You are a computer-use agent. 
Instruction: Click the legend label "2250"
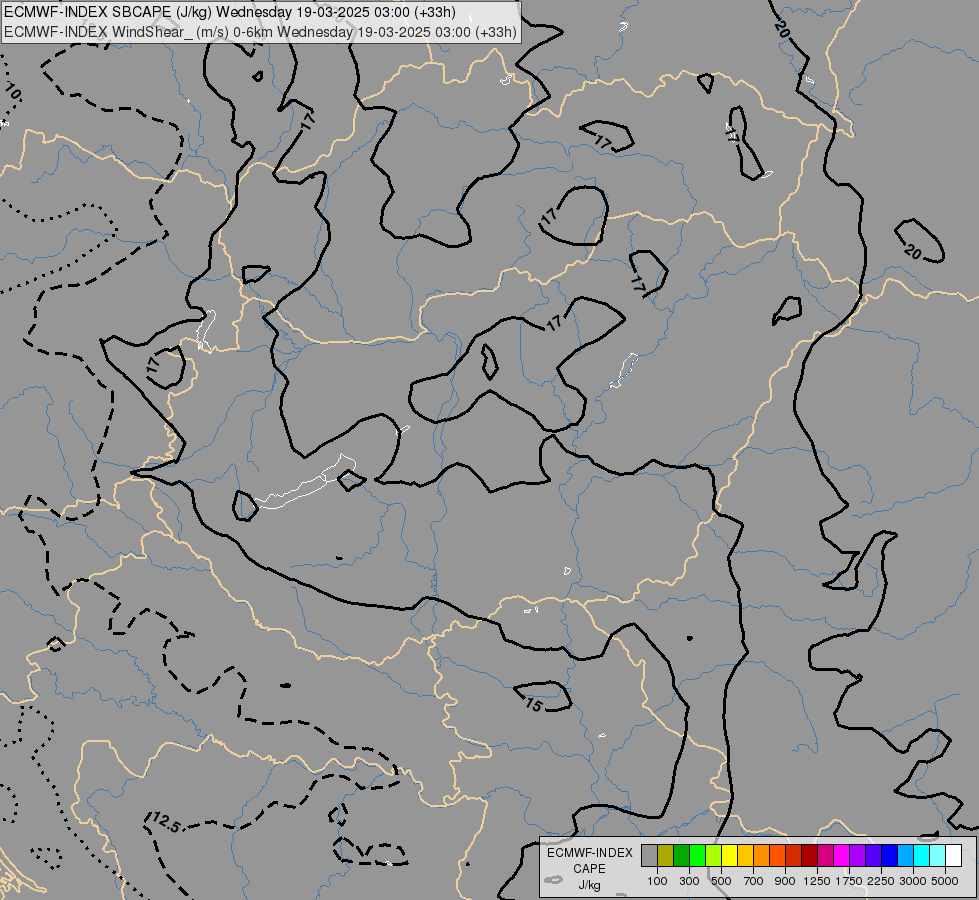pyautogui.click(x=881, y=881)
